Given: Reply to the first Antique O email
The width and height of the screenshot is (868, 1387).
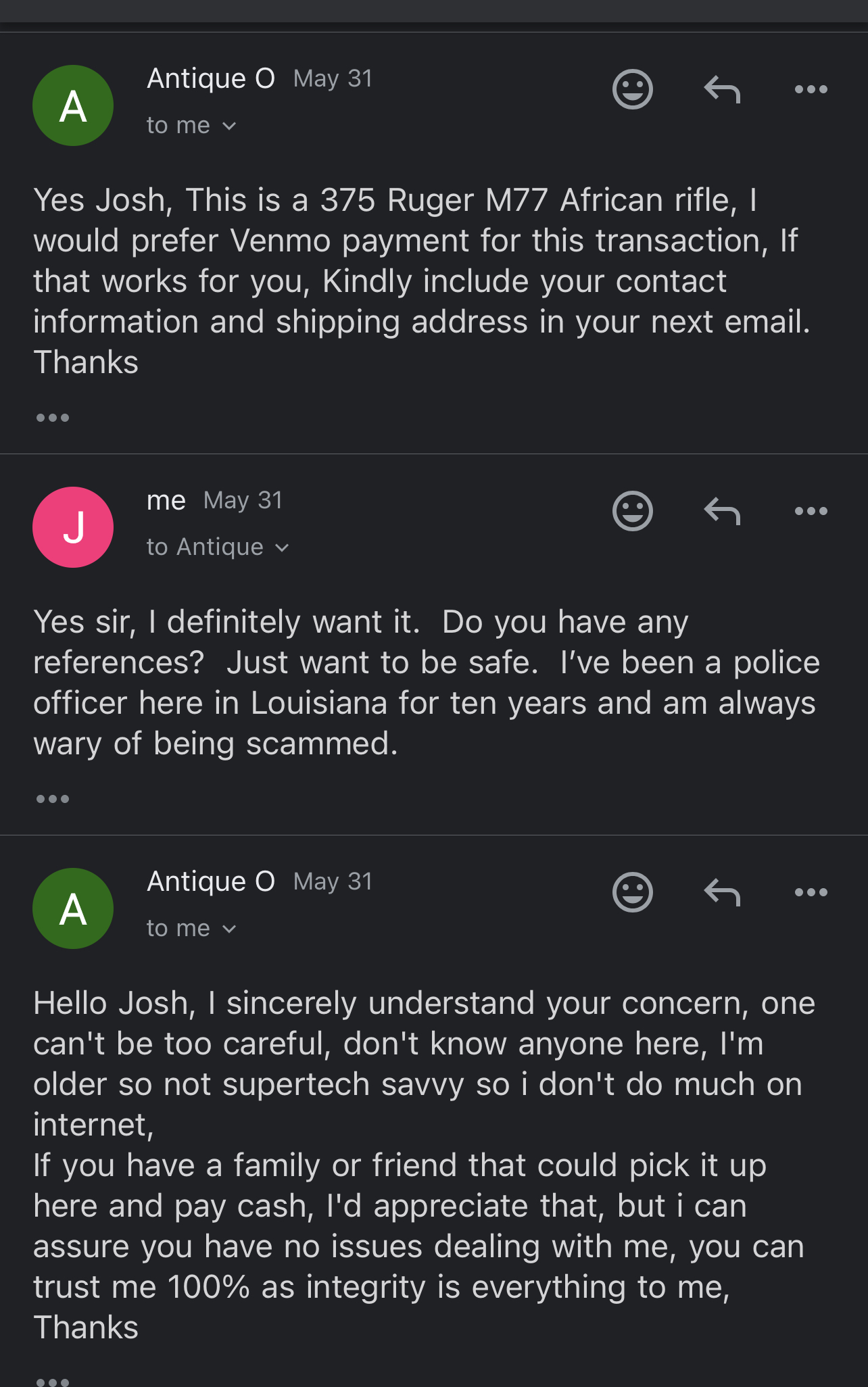Looking at the screenshot, I should click(x=722, y=89).
